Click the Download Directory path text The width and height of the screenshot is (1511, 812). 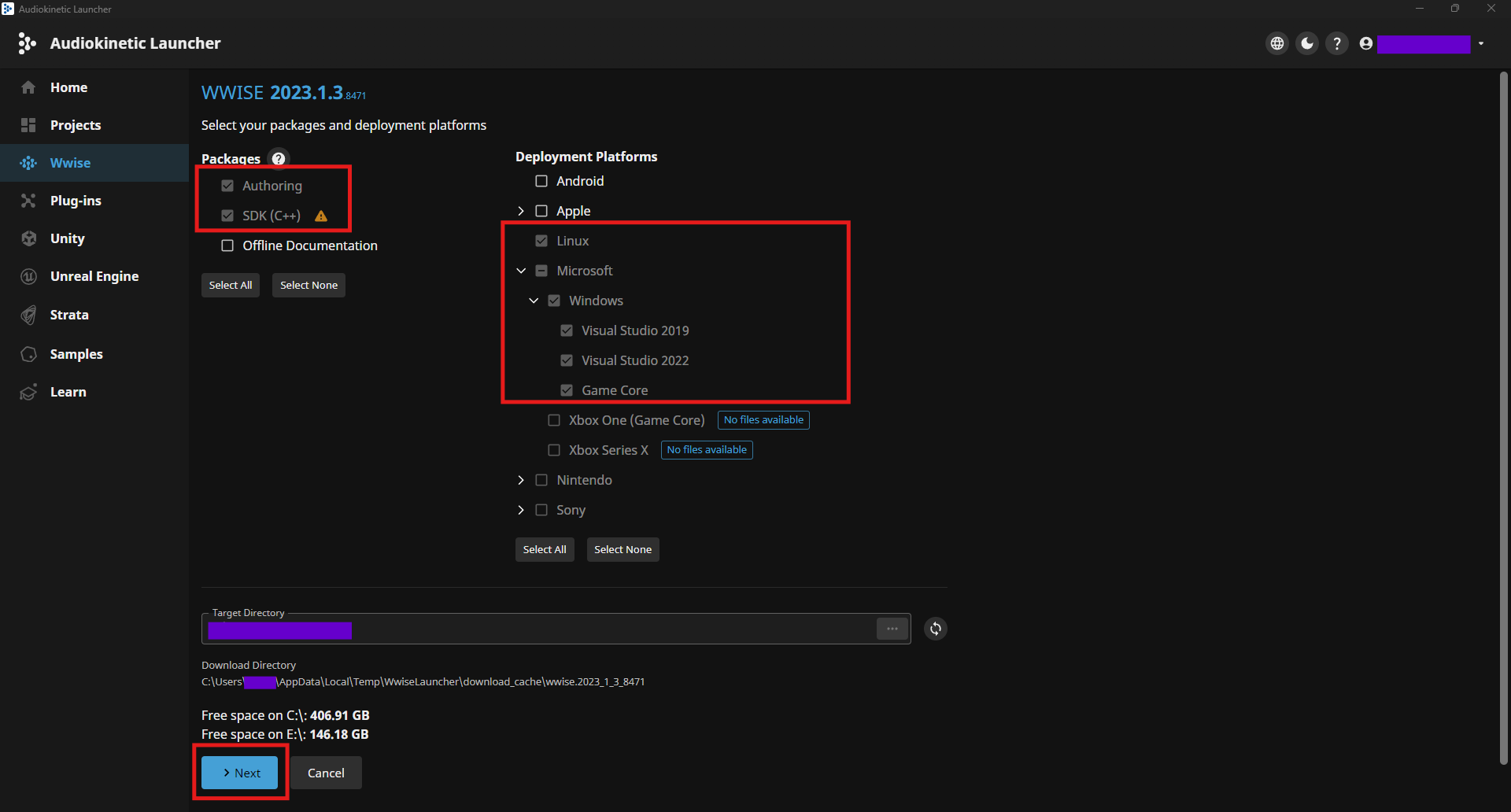click(423, 682)
